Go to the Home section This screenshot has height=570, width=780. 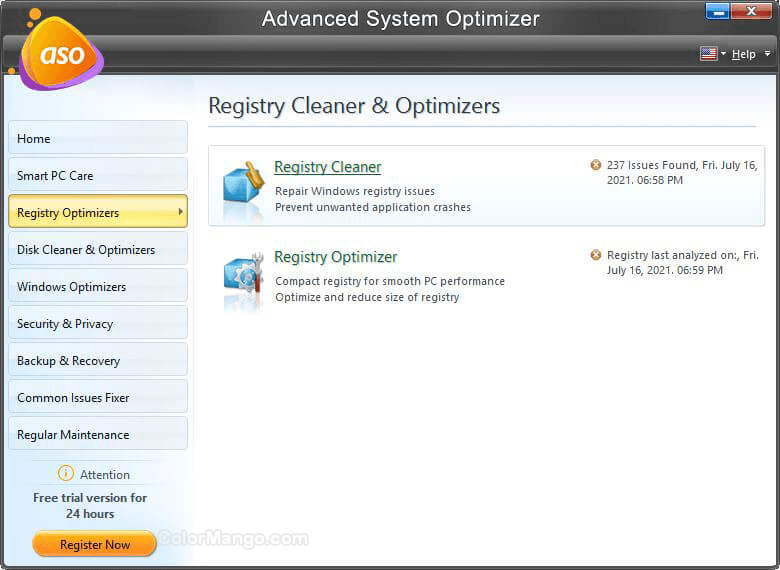97,138
